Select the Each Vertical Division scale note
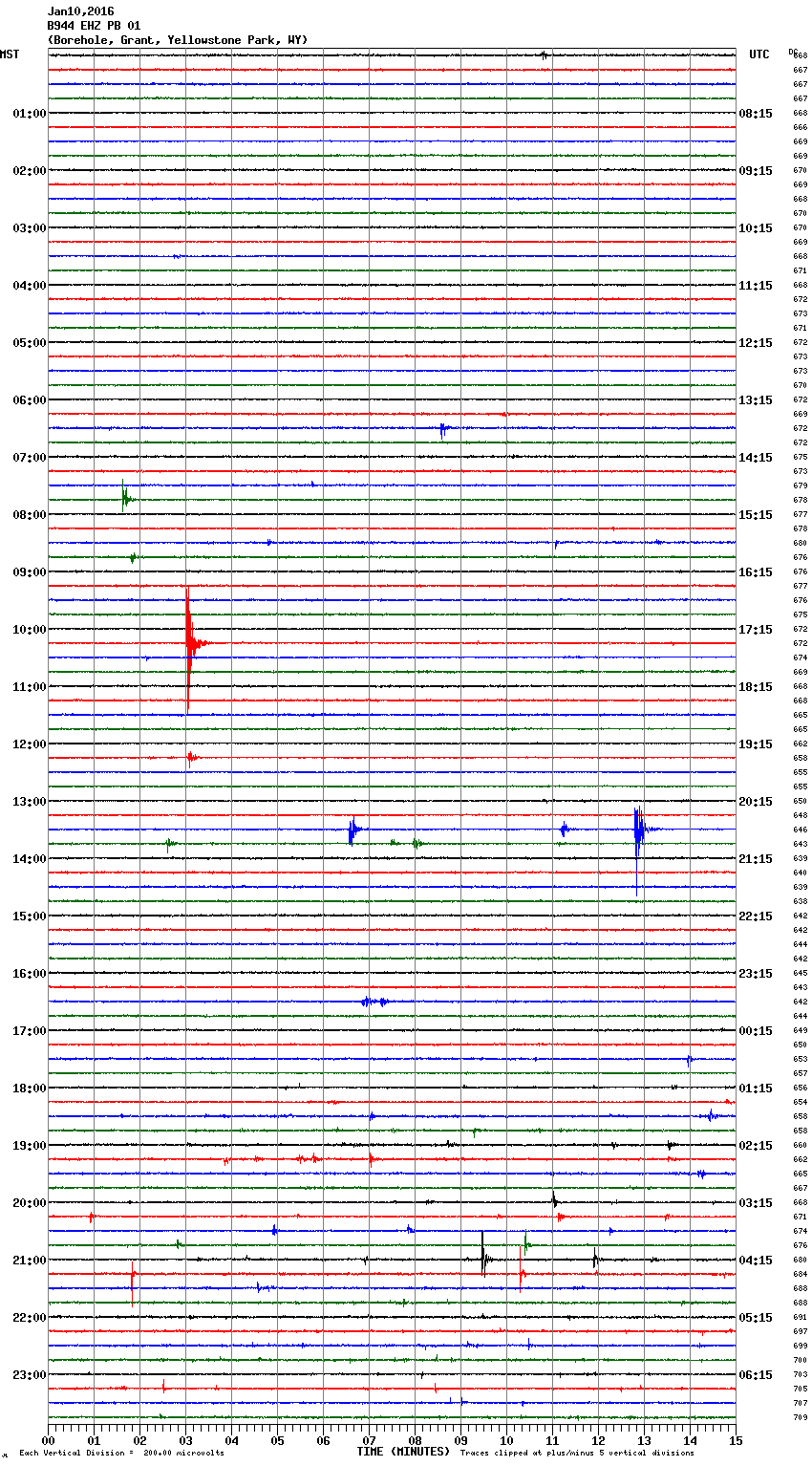 coord(121,1454)
